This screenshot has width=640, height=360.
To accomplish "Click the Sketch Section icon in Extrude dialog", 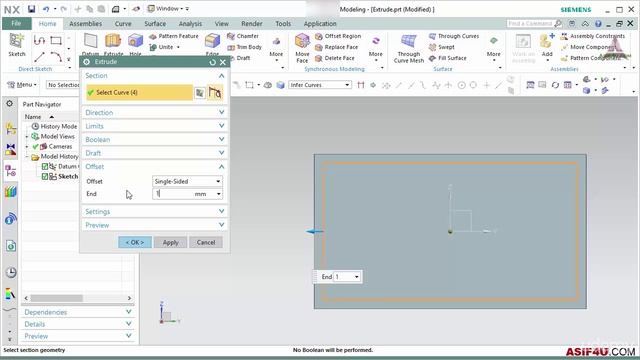I will (200, 93).
